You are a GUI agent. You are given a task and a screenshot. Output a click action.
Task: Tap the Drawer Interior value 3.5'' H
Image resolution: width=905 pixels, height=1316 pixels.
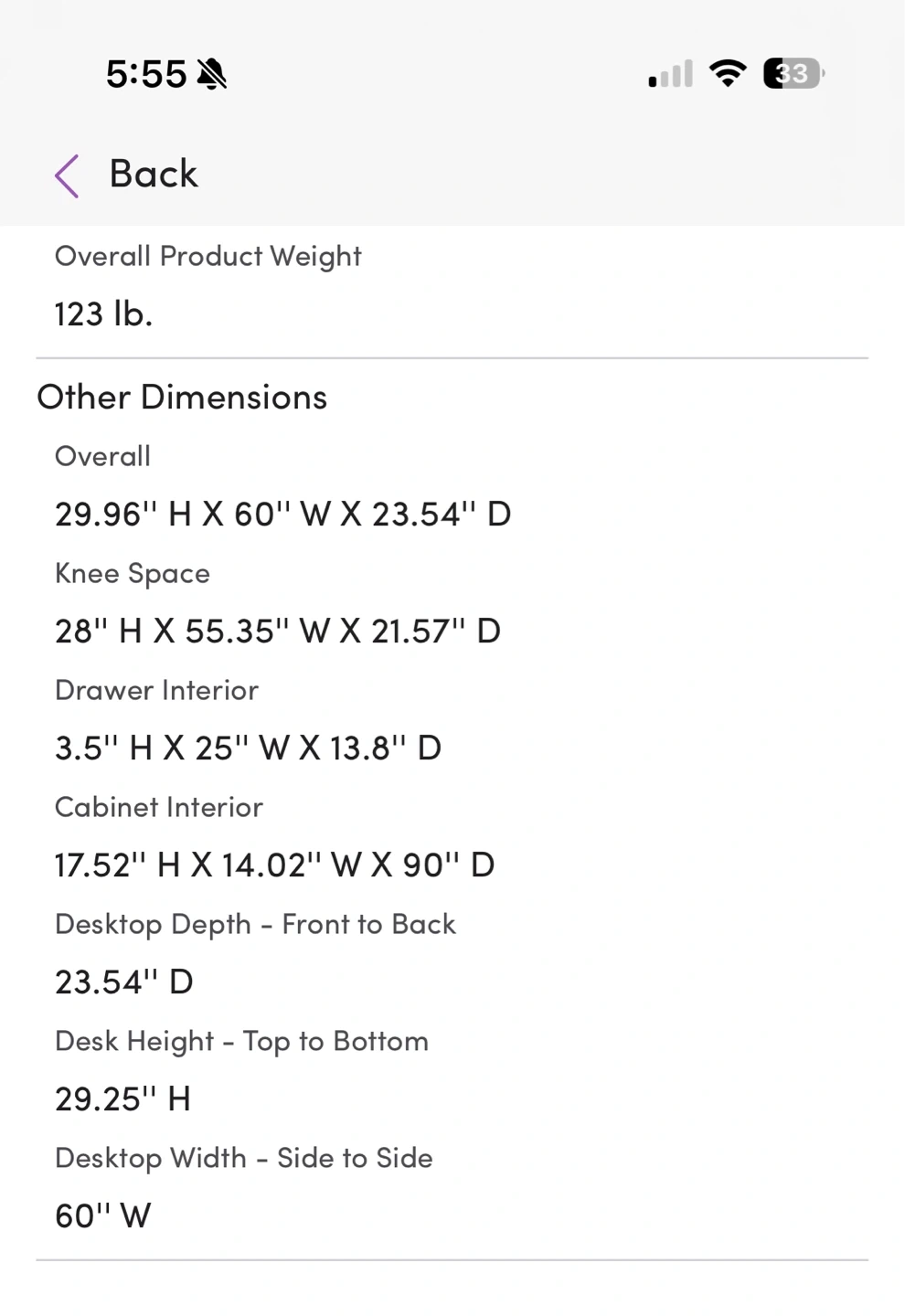point(249,748)
